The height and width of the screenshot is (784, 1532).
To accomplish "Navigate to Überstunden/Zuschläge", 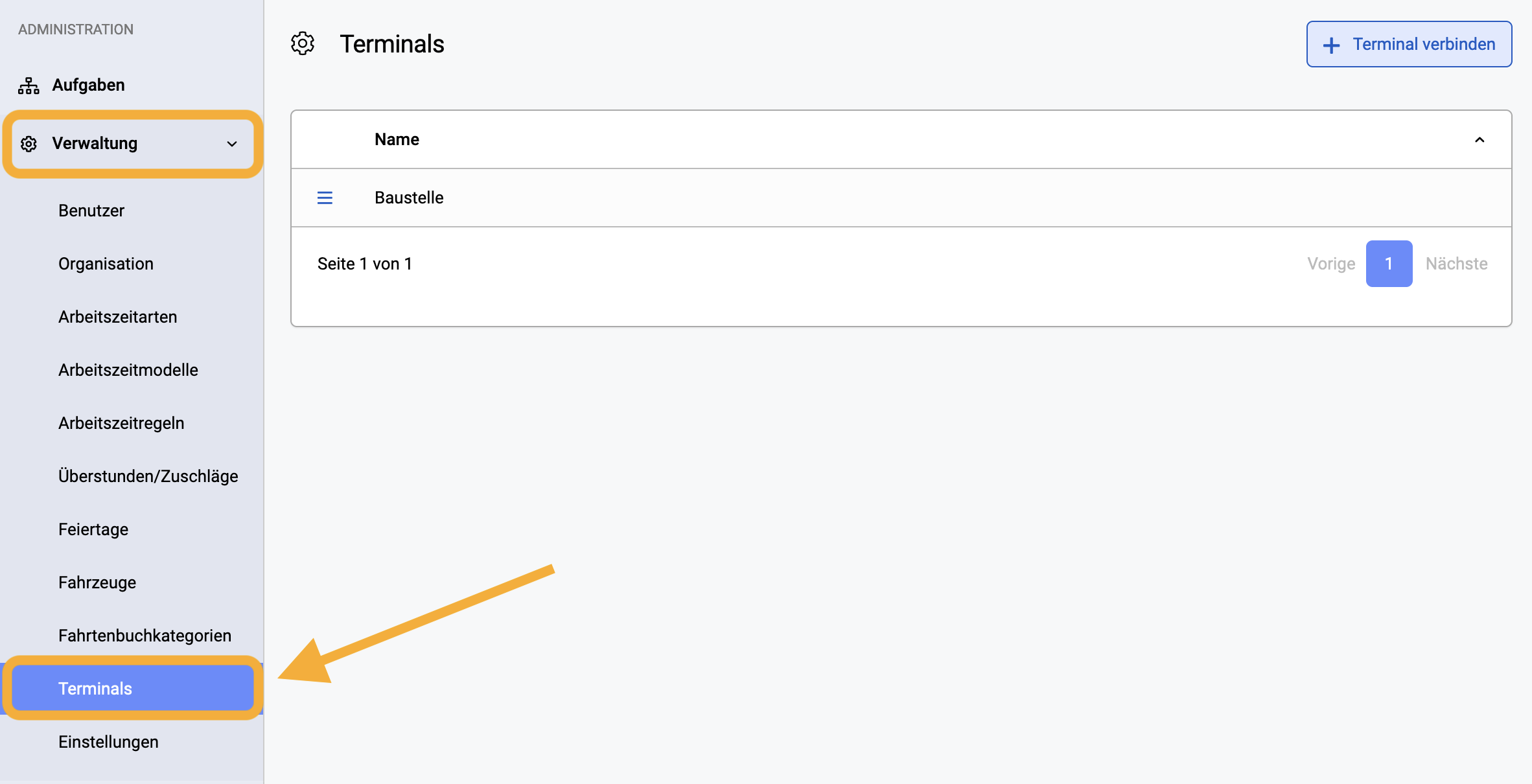I will pos(148,476).
